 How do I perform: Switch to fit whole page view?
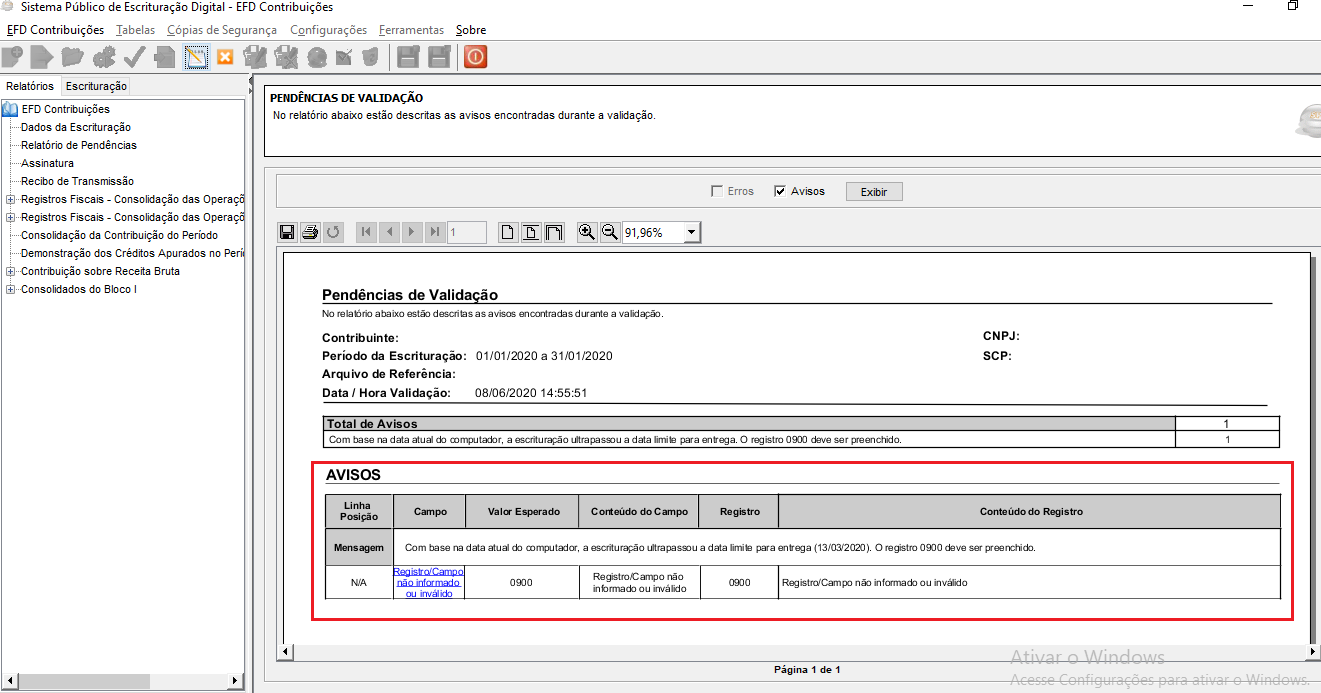pos(508,233)
